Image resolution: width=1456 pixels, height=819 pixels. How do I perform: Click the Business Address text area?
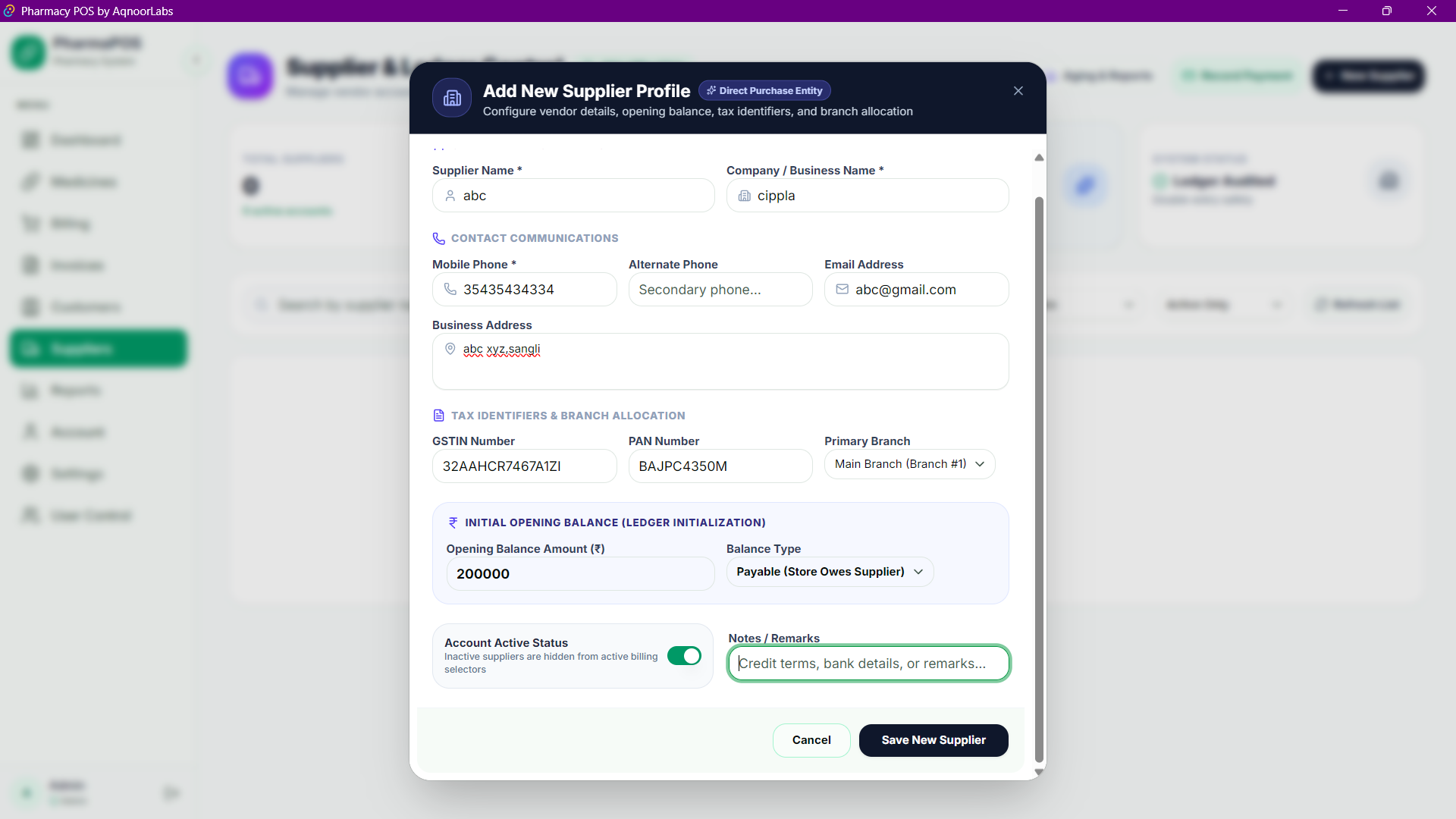coord(720,362)
